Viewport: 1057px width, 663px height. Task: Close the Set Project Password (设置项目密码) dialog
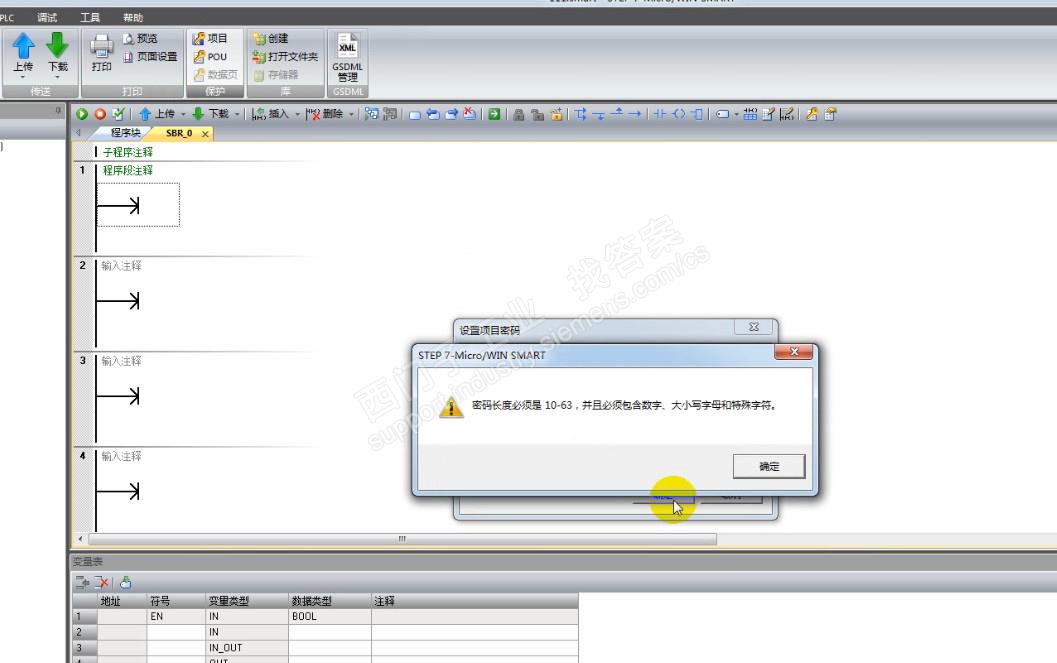point(754,327)
